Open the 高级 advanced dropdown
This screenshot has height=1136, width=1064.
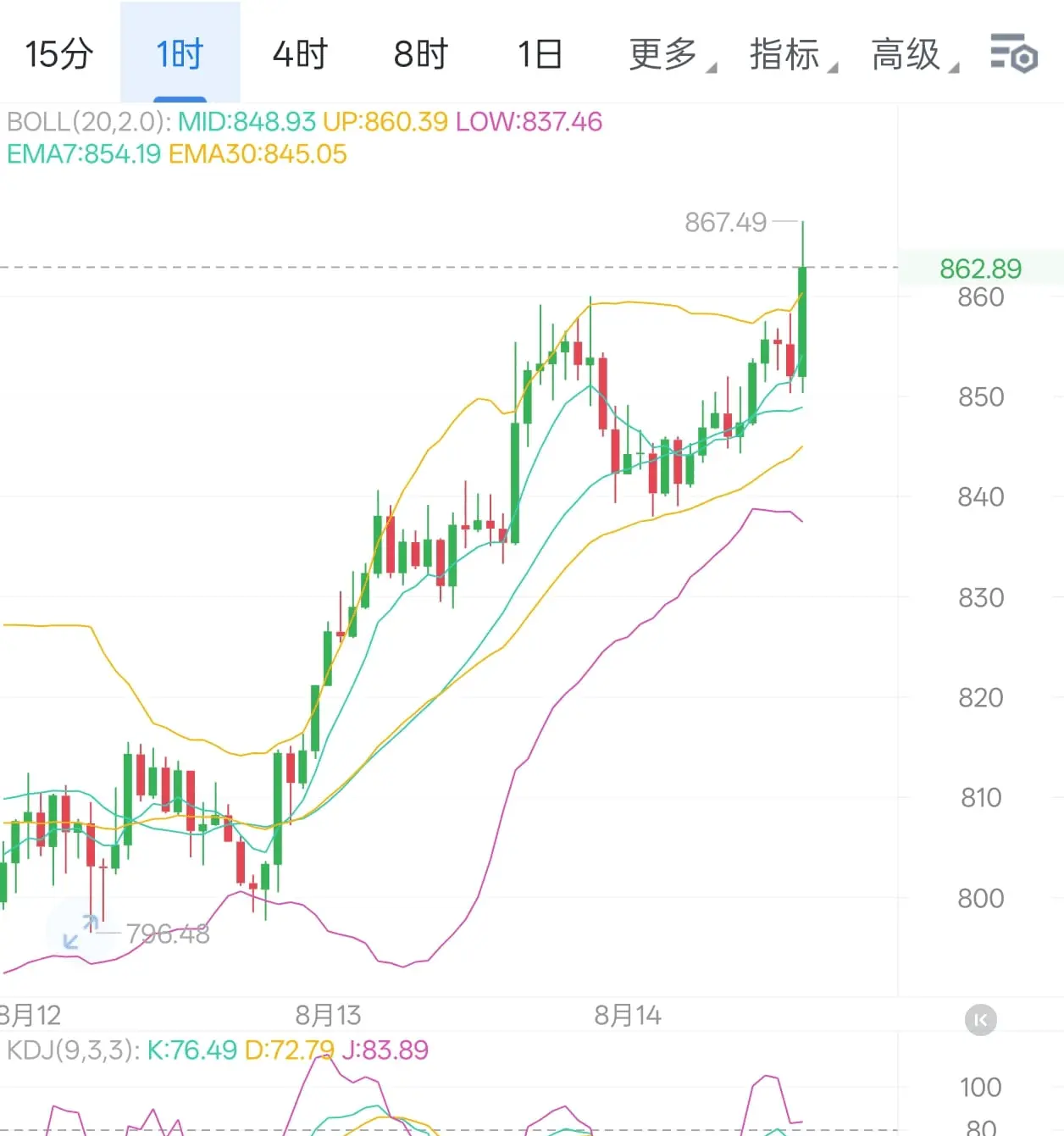915,54
